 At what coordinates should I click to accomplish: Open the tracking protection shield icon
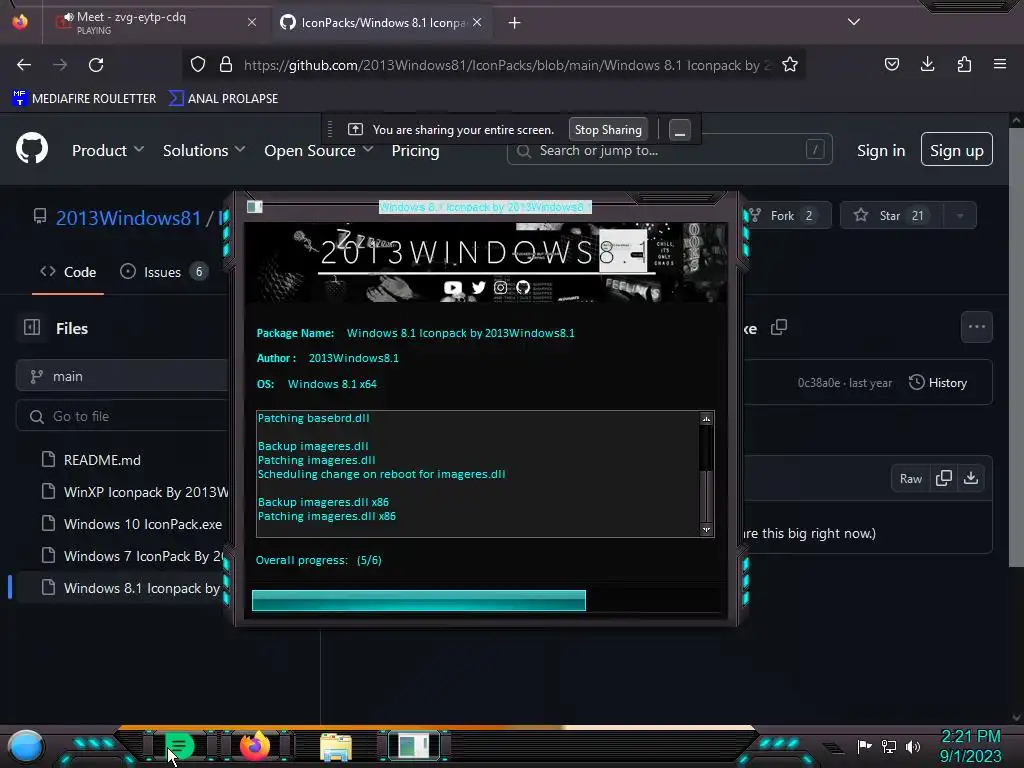pos(198,65)
